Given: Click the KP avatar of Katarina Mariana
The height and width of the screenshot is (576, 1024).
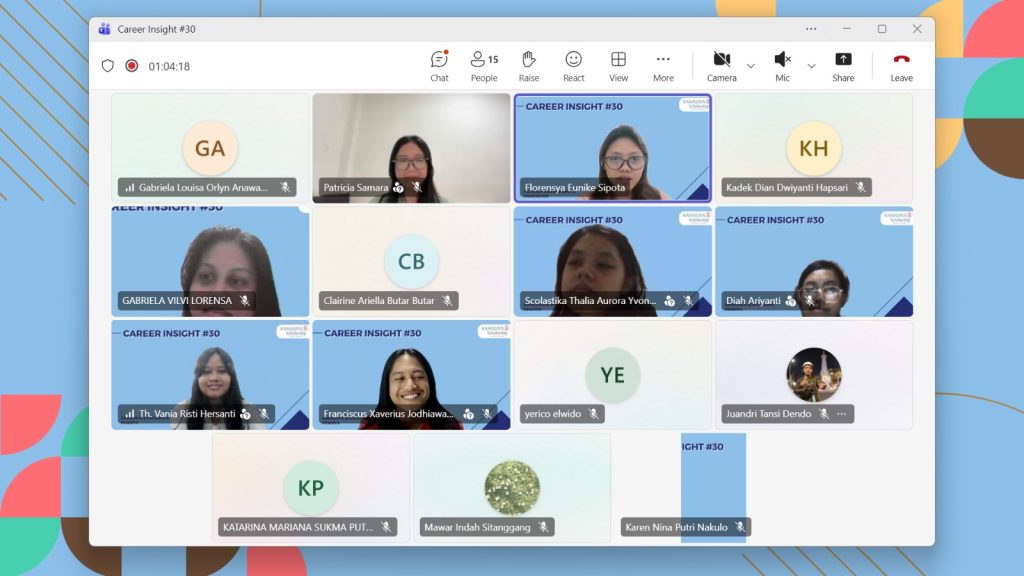Looking at the screenshot, I should [311, 488].
